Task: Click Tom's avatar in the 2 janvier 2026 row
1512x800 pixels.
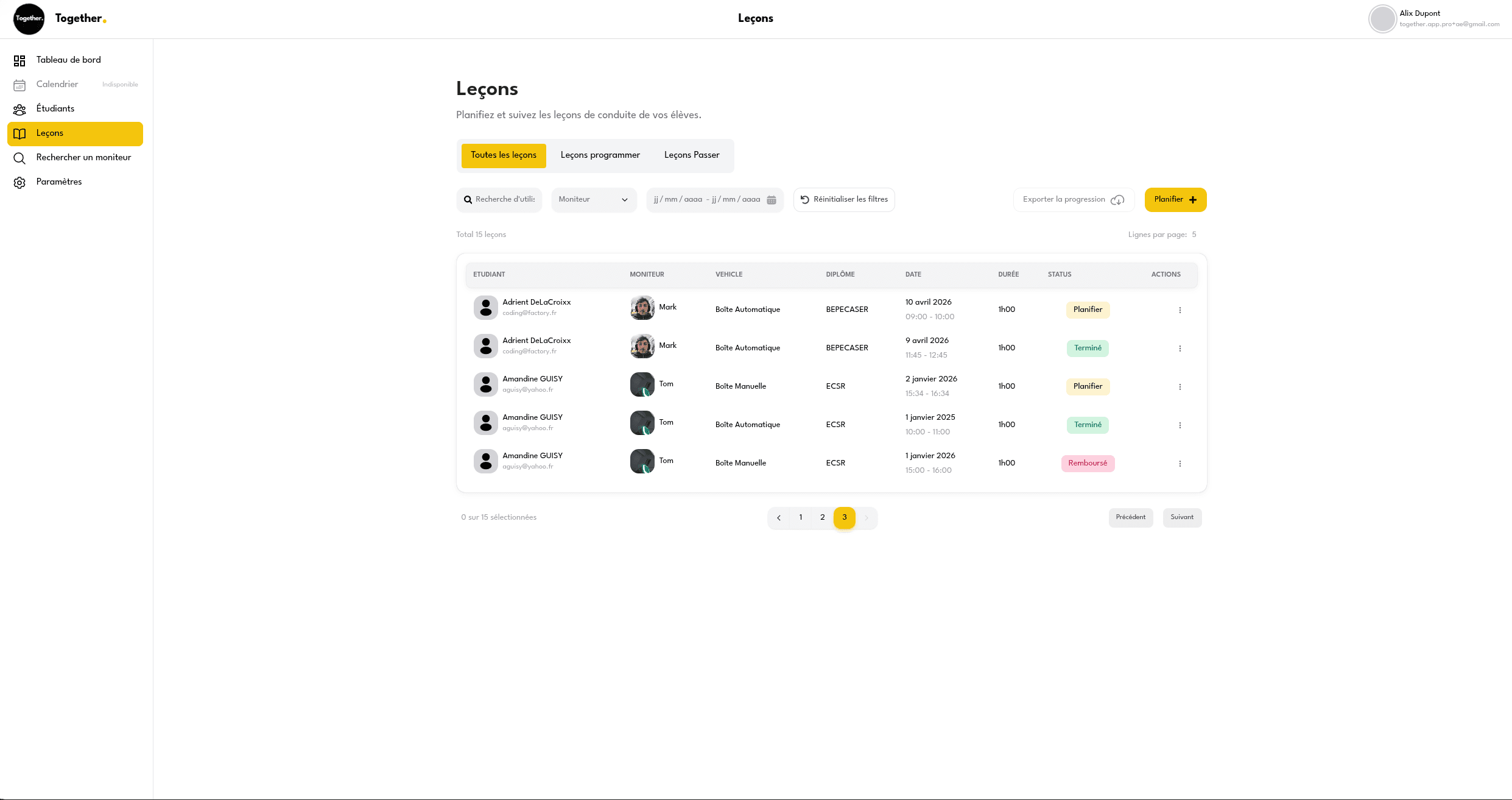Action: 642,384
